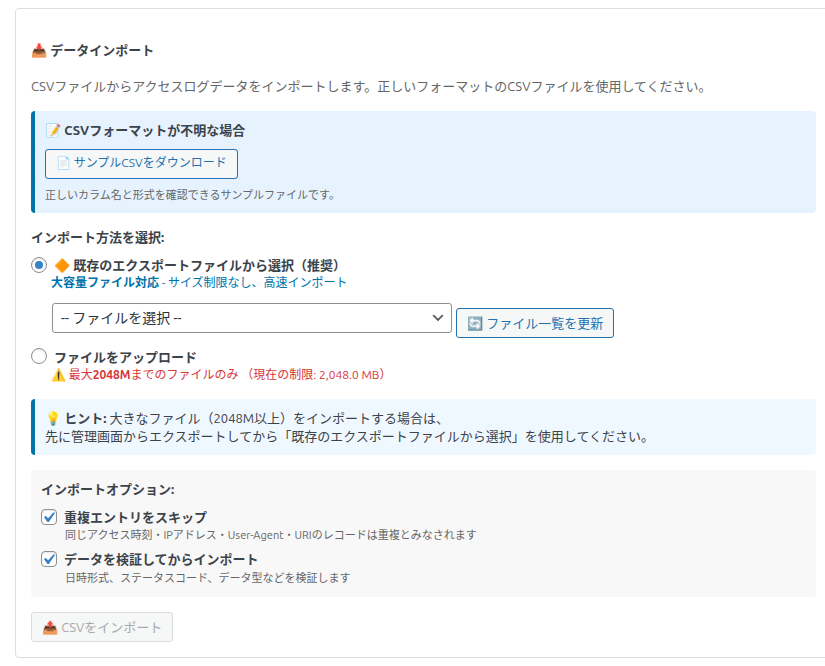Image resolution: width=825 pixels, height=666 pixels.
Task: Click the outbox icon in CSVをインポート button
Action: pos(50,628)
